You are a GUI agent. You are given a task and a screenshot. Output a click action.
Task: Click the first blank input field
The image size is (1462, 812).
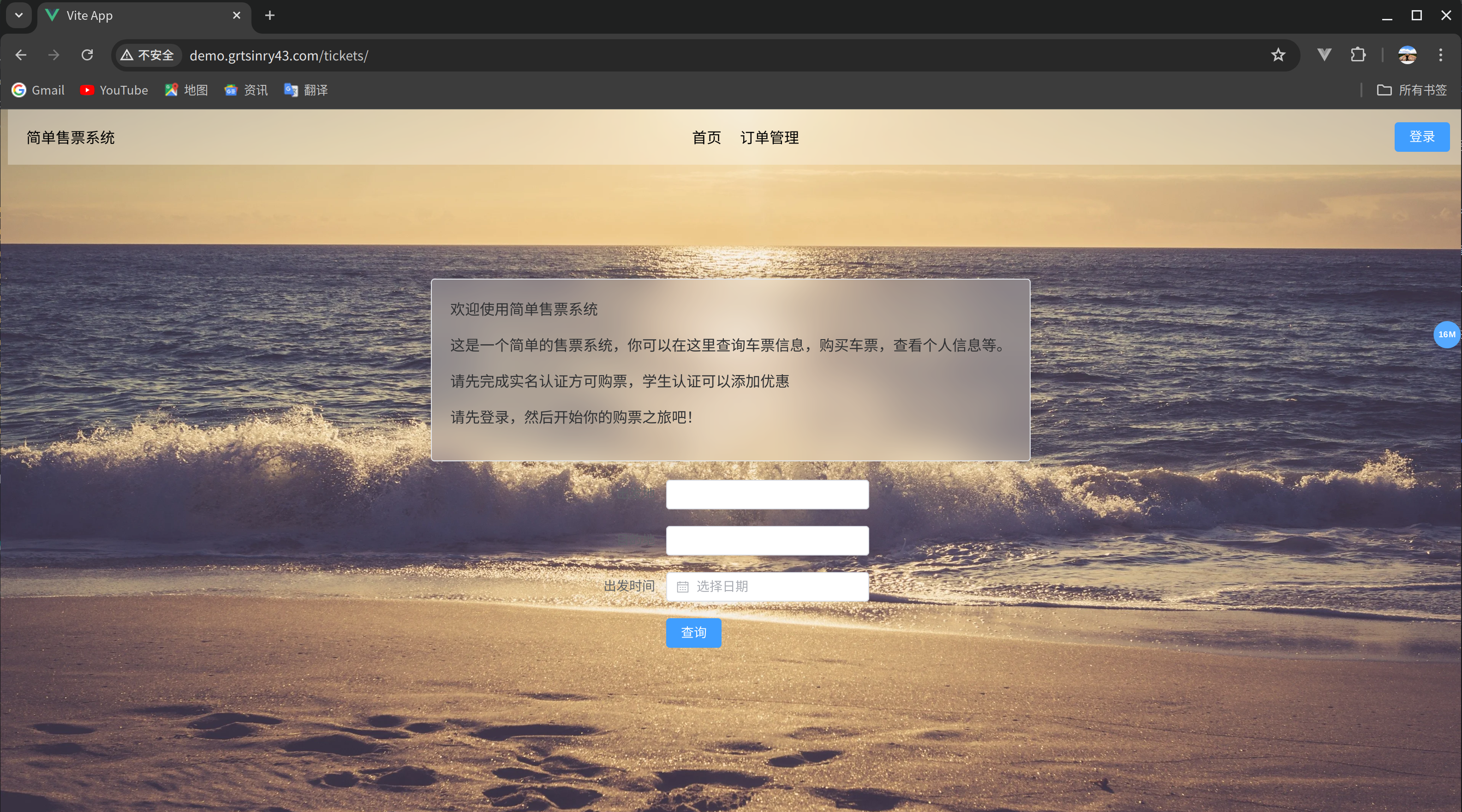pos(767,494)
